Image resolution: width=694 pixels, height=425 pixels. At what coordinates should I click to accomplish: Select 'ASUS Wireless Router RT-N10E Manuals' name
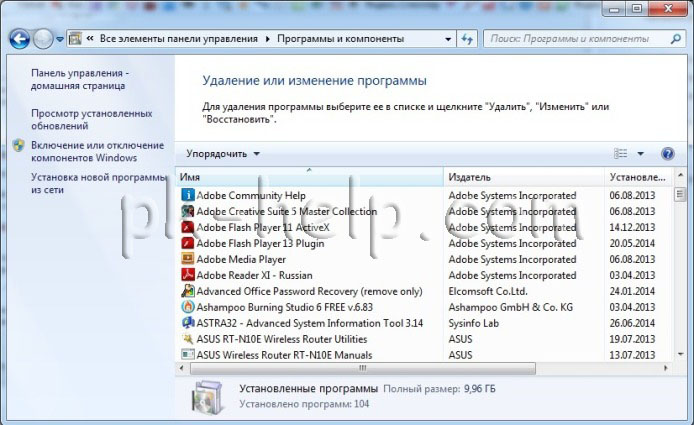tap(285, 355)
